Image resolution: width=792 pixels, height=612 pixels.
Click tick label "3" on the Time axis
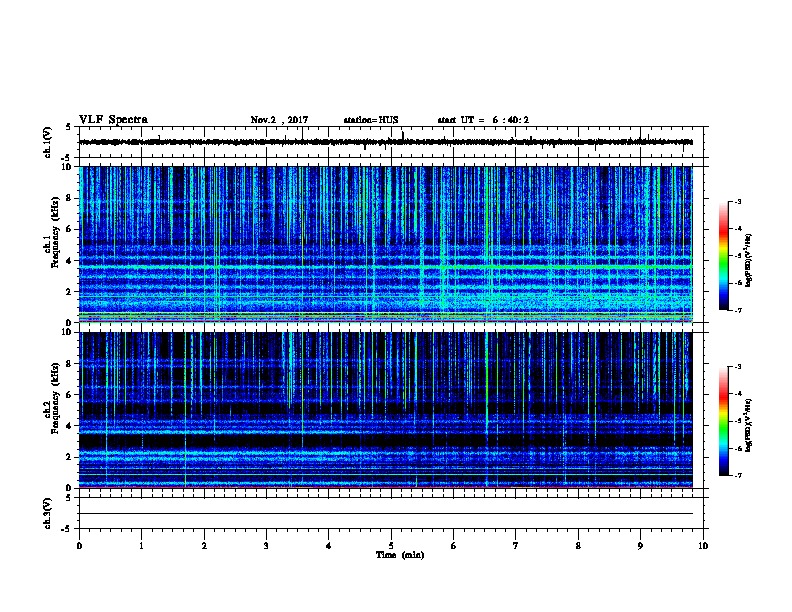click(266, 546)
